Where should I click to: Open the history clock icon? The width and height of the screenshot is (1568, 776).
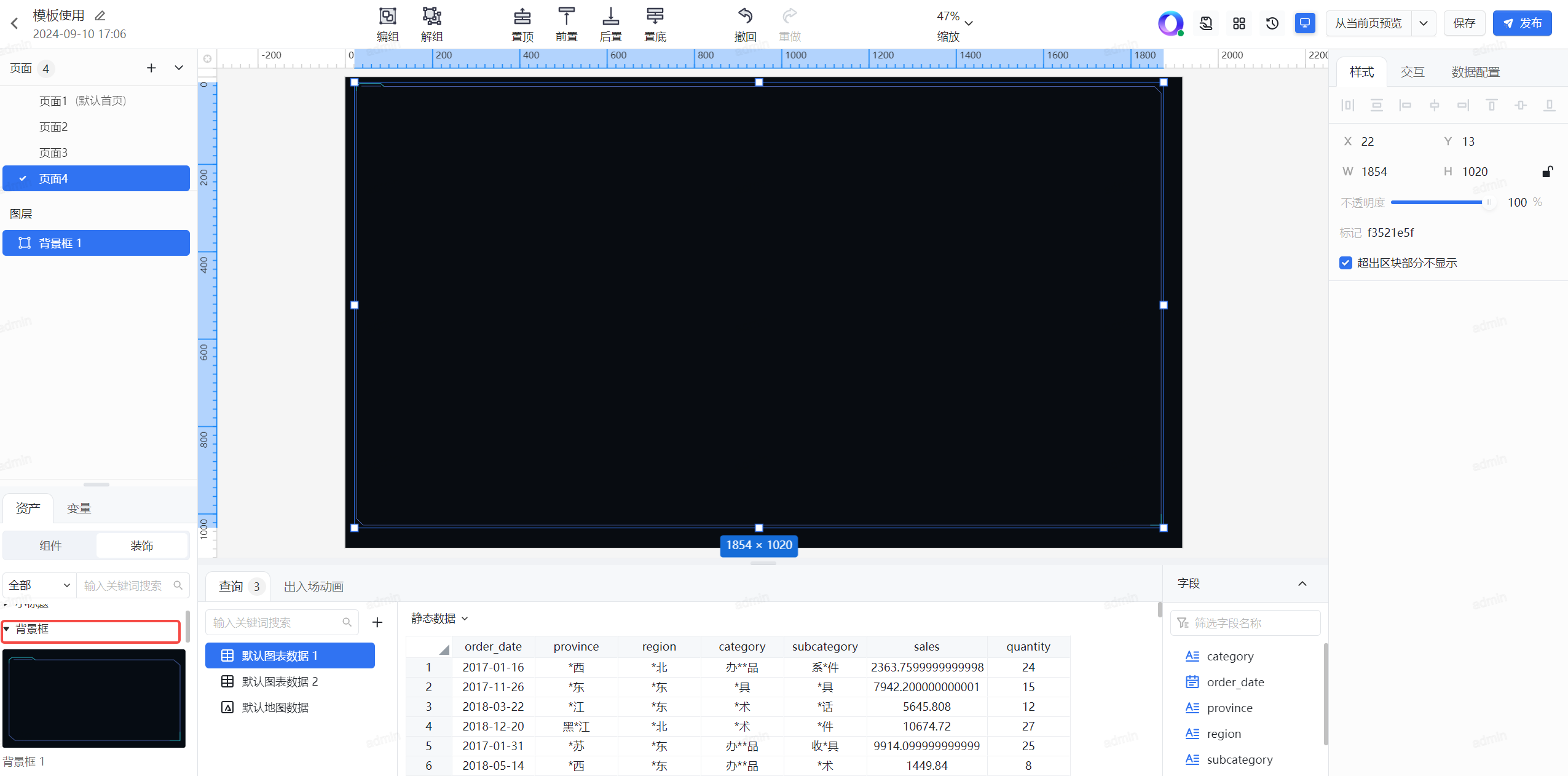(x=1272, y=23)
